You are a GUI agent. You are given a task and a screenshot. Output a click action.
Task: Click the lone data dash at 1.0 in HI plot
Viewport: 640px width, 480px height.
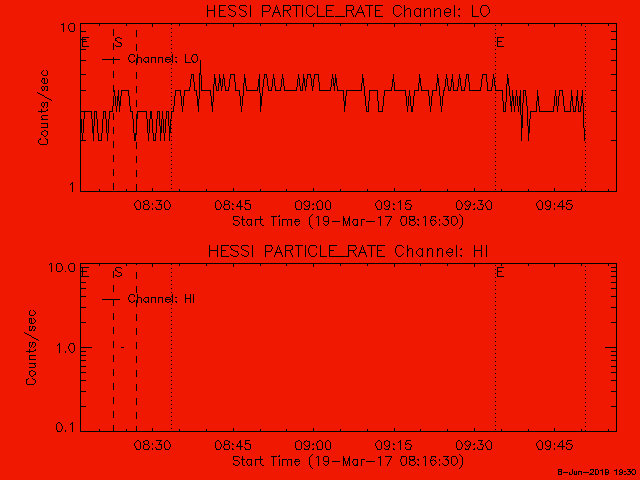[122, 347]
